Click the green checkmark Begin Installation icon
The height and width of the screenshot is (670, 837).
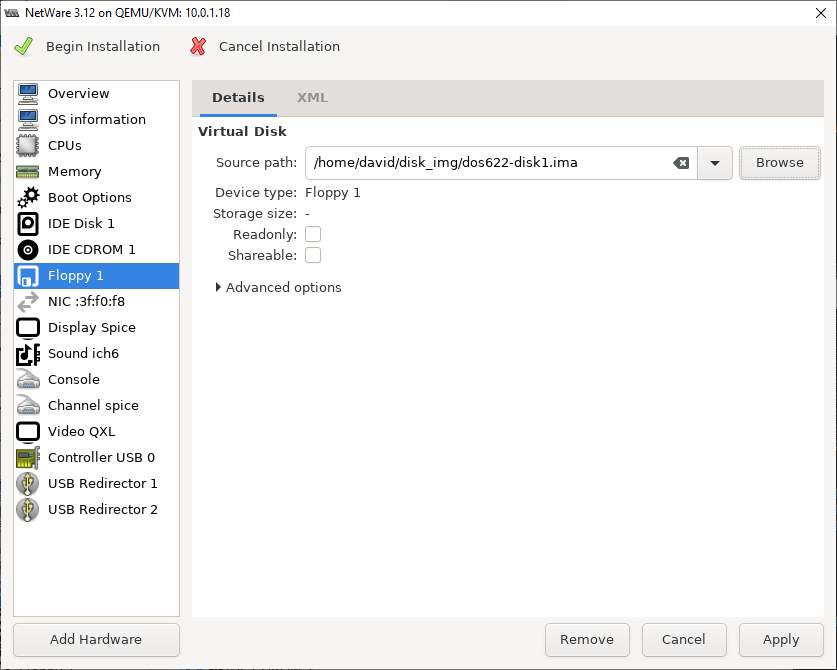tap(23, 46)
